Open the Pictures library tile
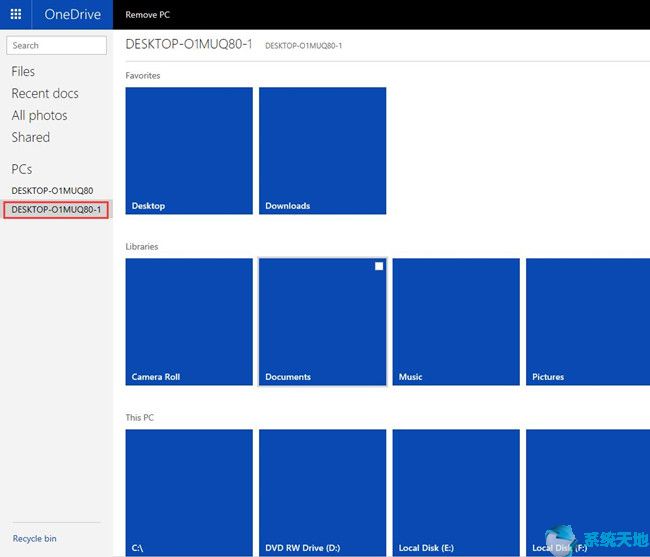650x557 pixels. click(588, 322)
